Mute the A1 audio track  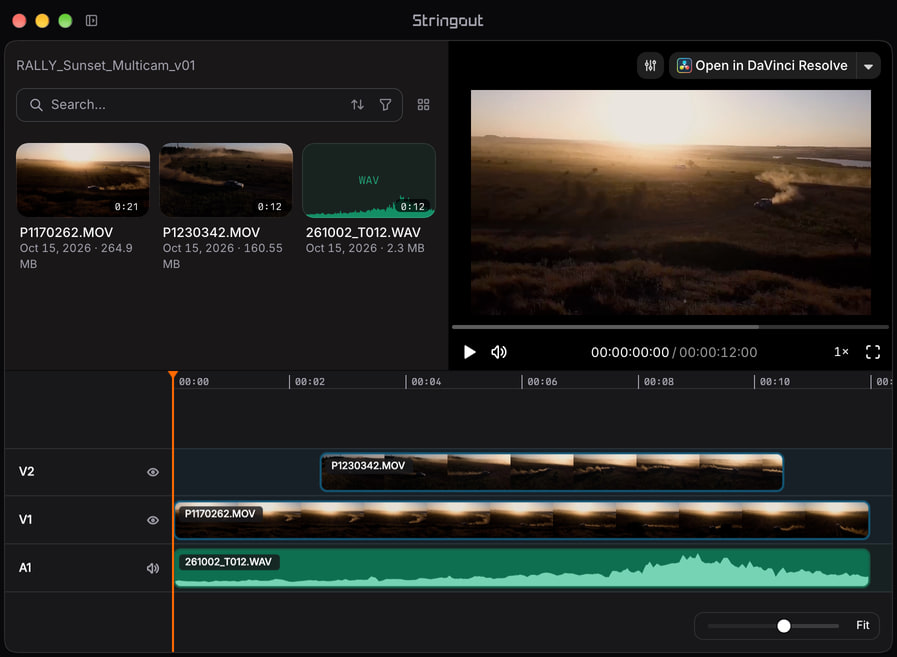click(153, 568)
